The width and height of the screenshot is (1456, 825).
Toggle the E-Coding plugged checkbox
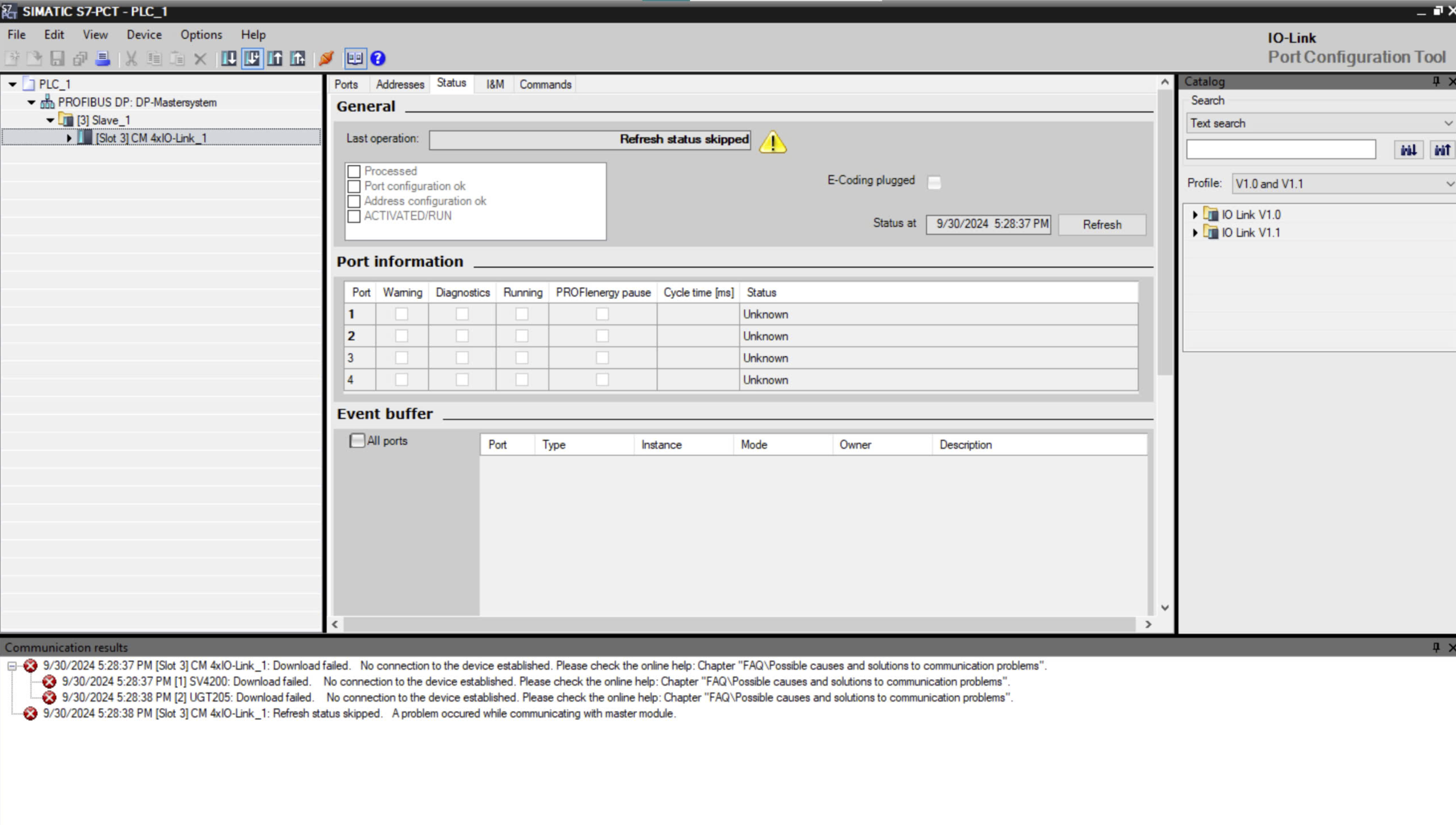934,182
